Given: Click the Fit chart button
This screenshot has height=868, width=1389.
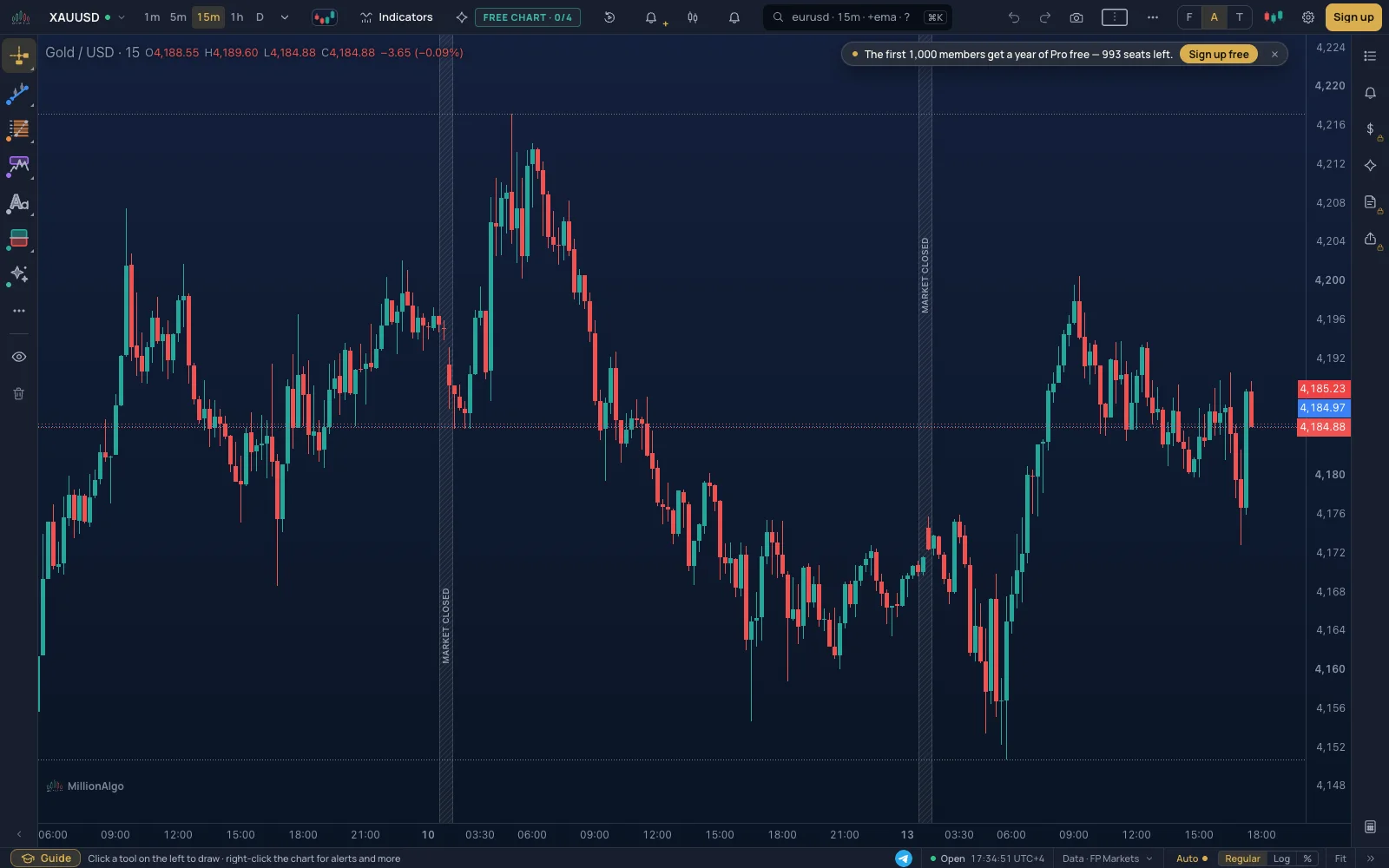Looking at the screenshot, I should (1340, 858).
